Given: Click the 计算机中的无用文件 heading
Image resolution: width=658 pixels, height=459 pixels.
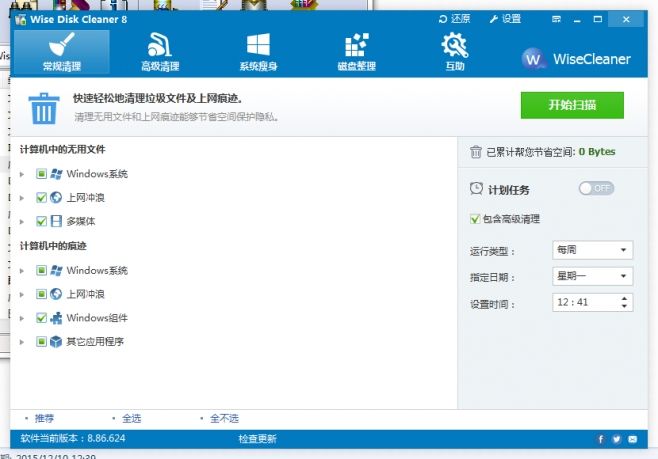Looking at the screenshot, I should 63,149.
